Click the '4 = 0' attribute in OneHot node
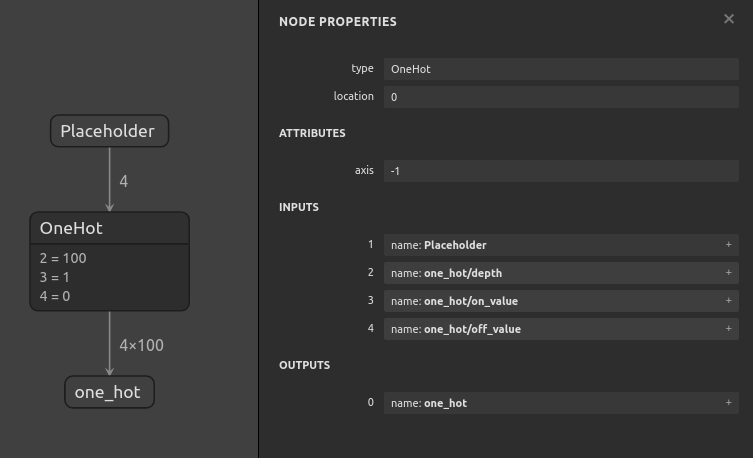The height and width of the screenshot is (458, 753). (55, 296)
